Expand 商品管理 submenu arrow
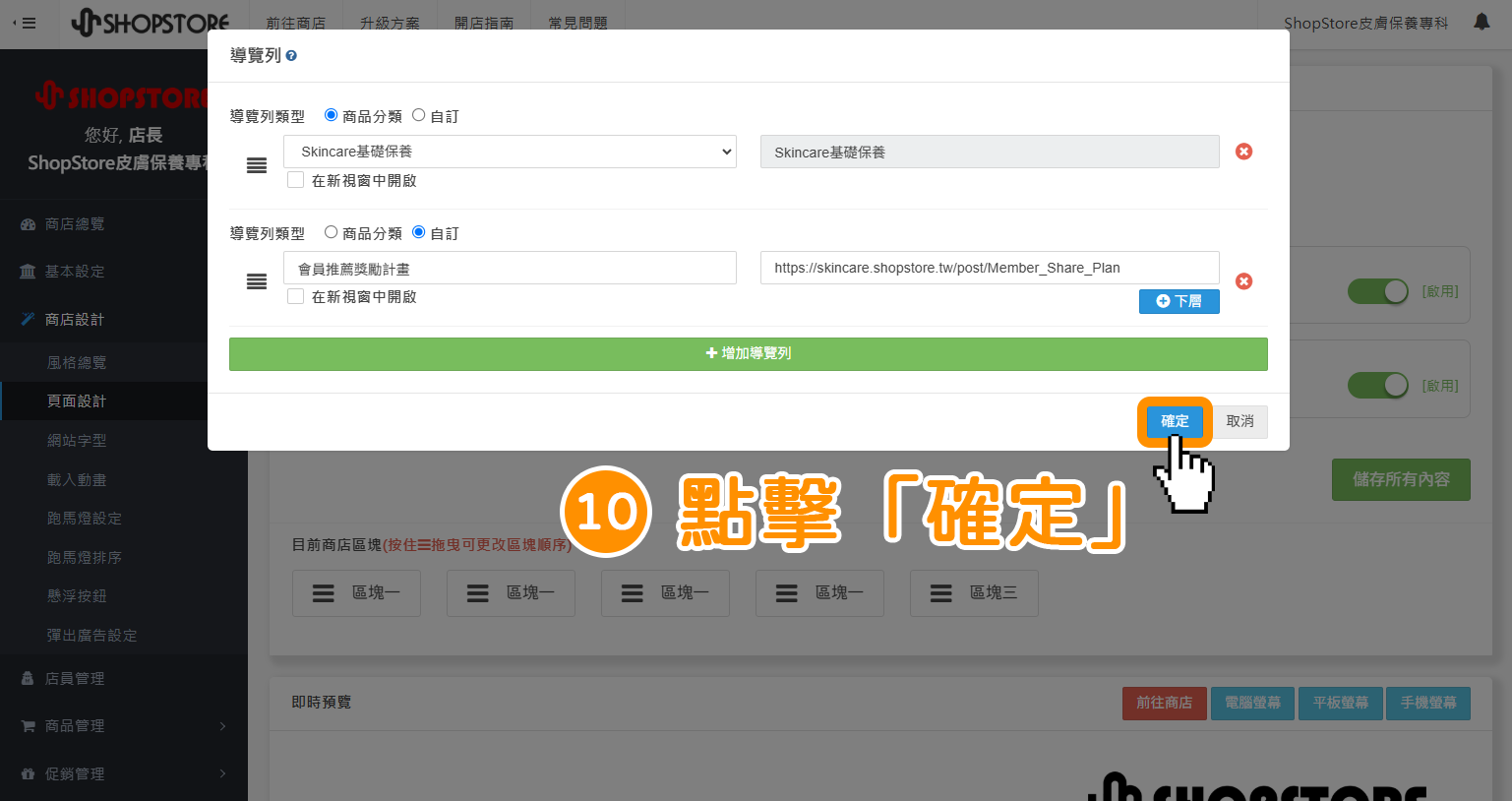The image size is (1512, 801). 223,726
